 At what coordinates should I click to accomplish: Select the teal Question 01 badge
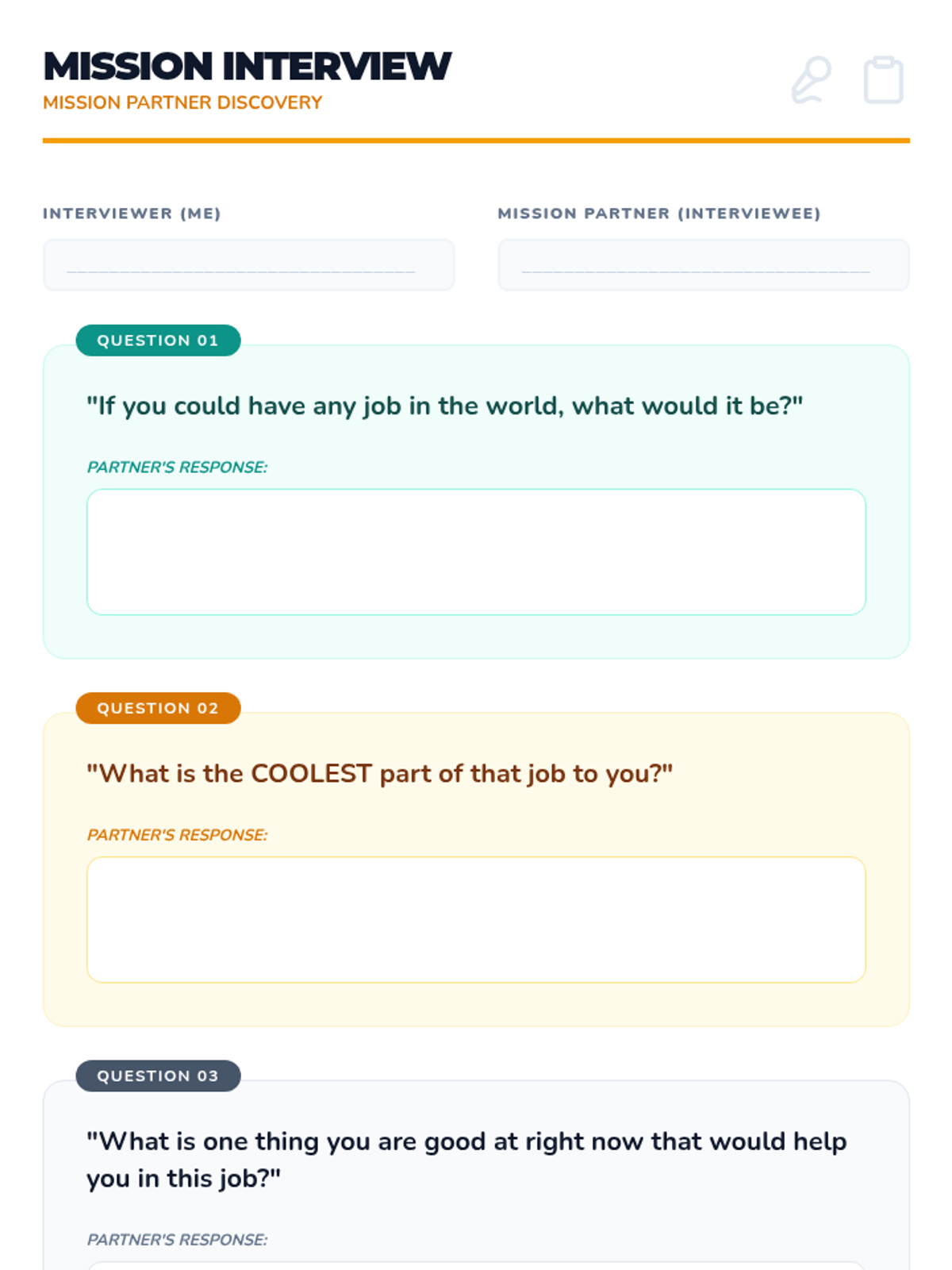coord(158,341)
